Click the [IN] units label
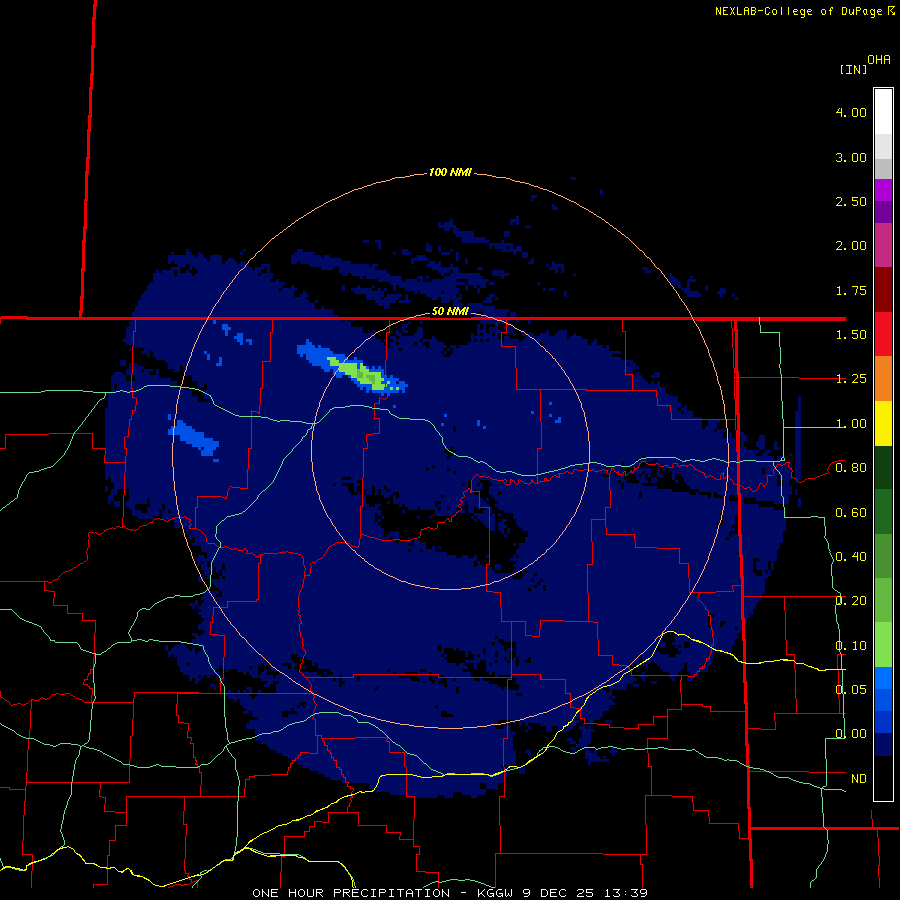This screenshot has width=900, height=900. [x=853, y=69]
